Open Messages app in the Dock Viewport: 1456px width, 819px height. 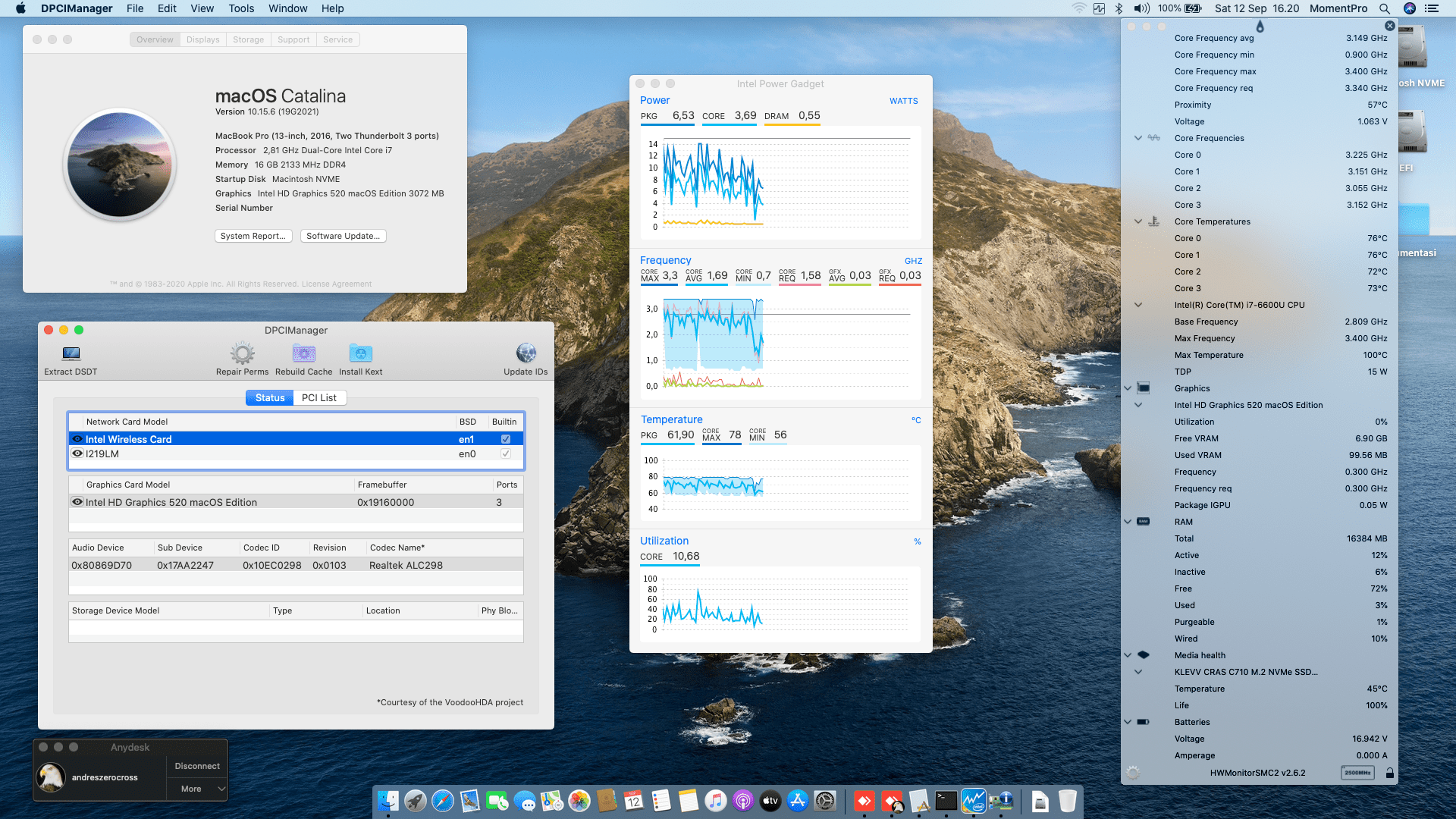click(525, 801)
